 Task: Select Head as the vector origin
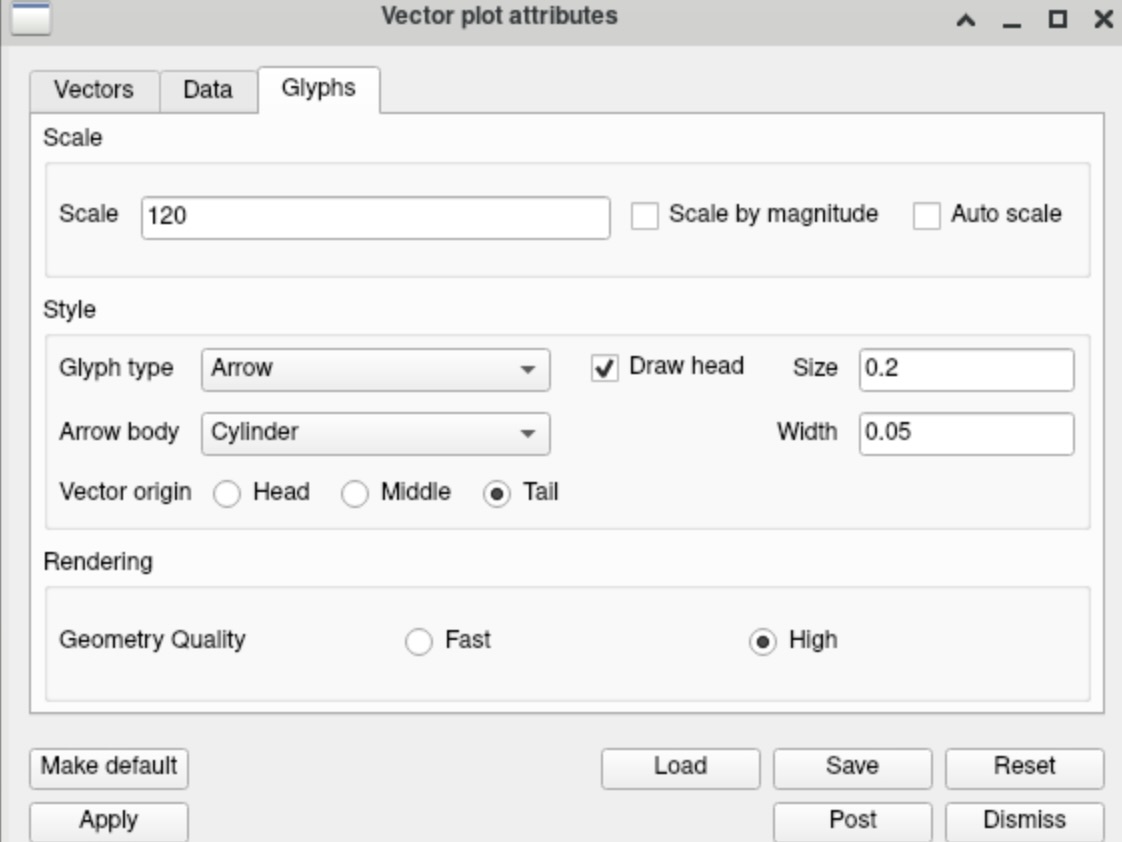(x=228, y=494)
